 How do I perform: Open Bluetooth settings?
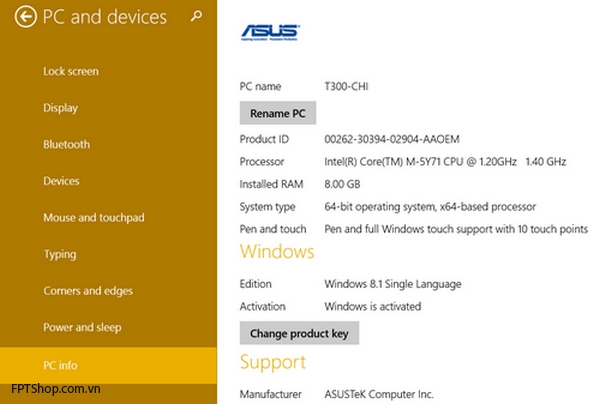coord(67,144)
